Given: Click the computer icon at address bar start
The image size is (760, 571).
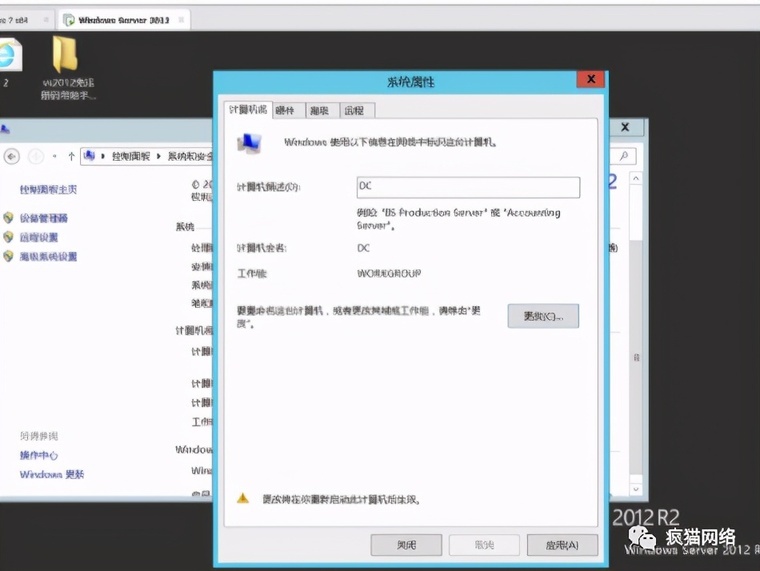Looking at the screenshot, I should [89, 156].
